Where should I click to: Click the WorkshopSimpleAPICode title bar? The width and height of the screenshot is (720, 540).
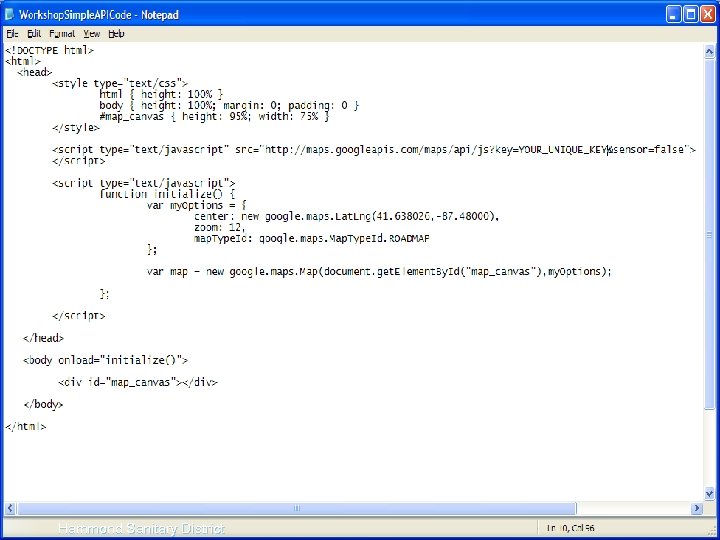tap(99, 15)
